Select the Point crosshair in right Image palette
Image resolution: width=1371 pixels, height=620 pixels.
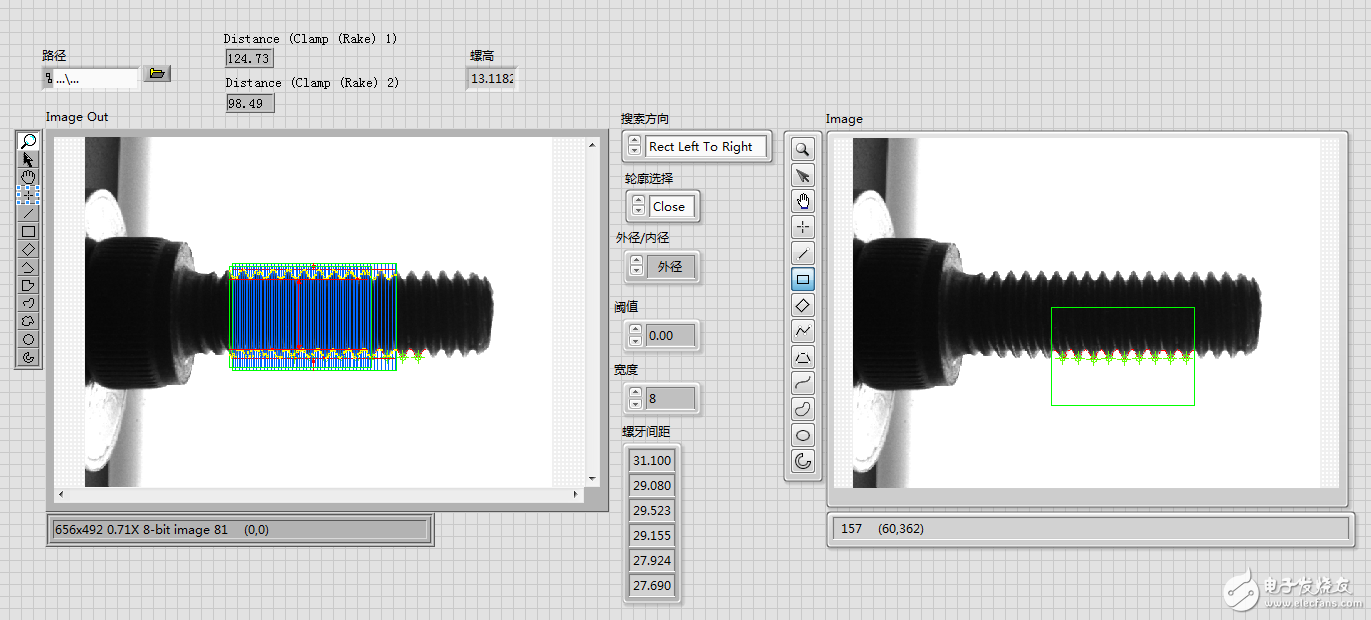pyautogui.click(x=803, y=228)
